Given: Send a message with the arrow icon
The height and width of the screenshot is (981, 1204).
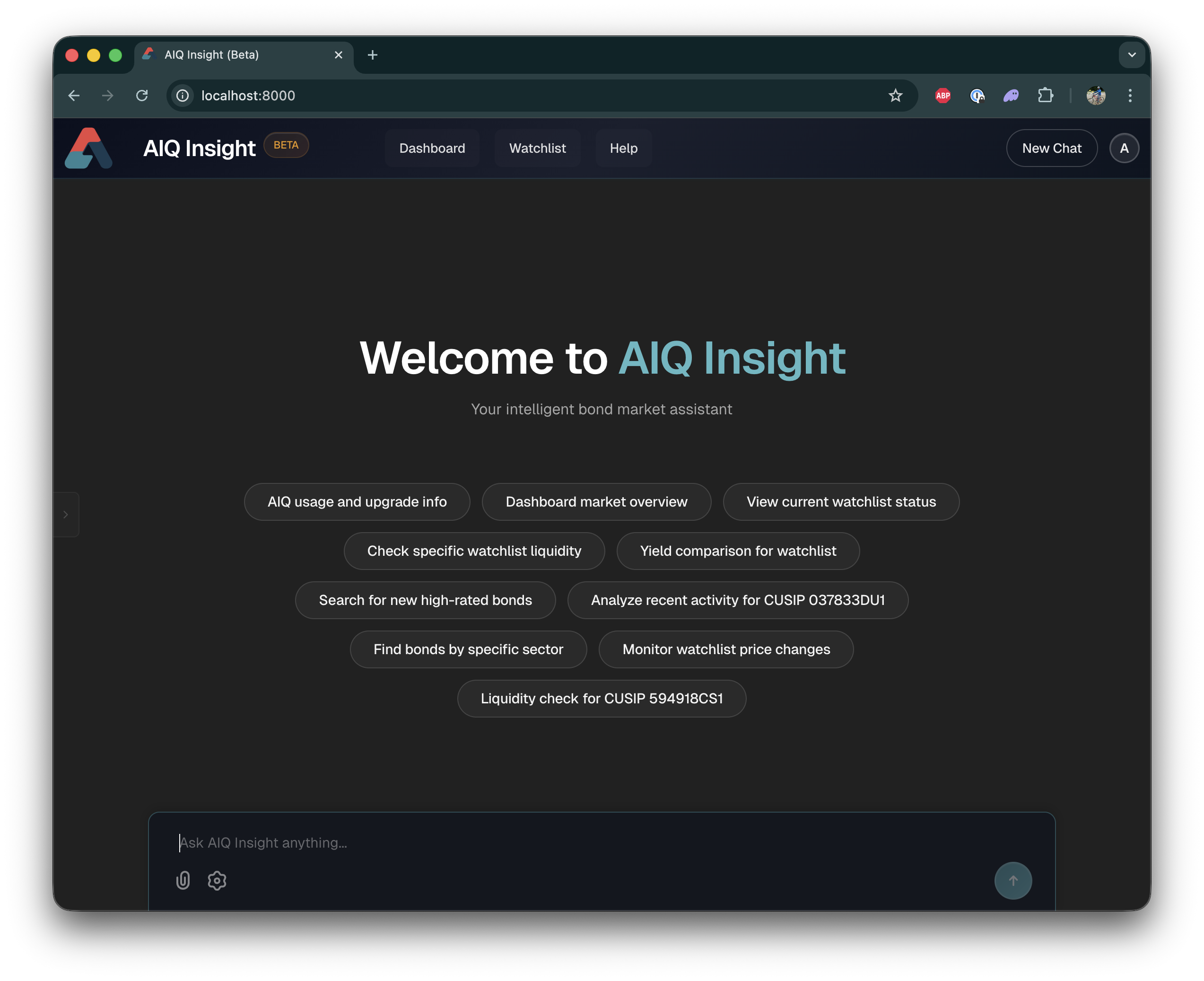Looking at the screenshot, I should pos(1012,880).
